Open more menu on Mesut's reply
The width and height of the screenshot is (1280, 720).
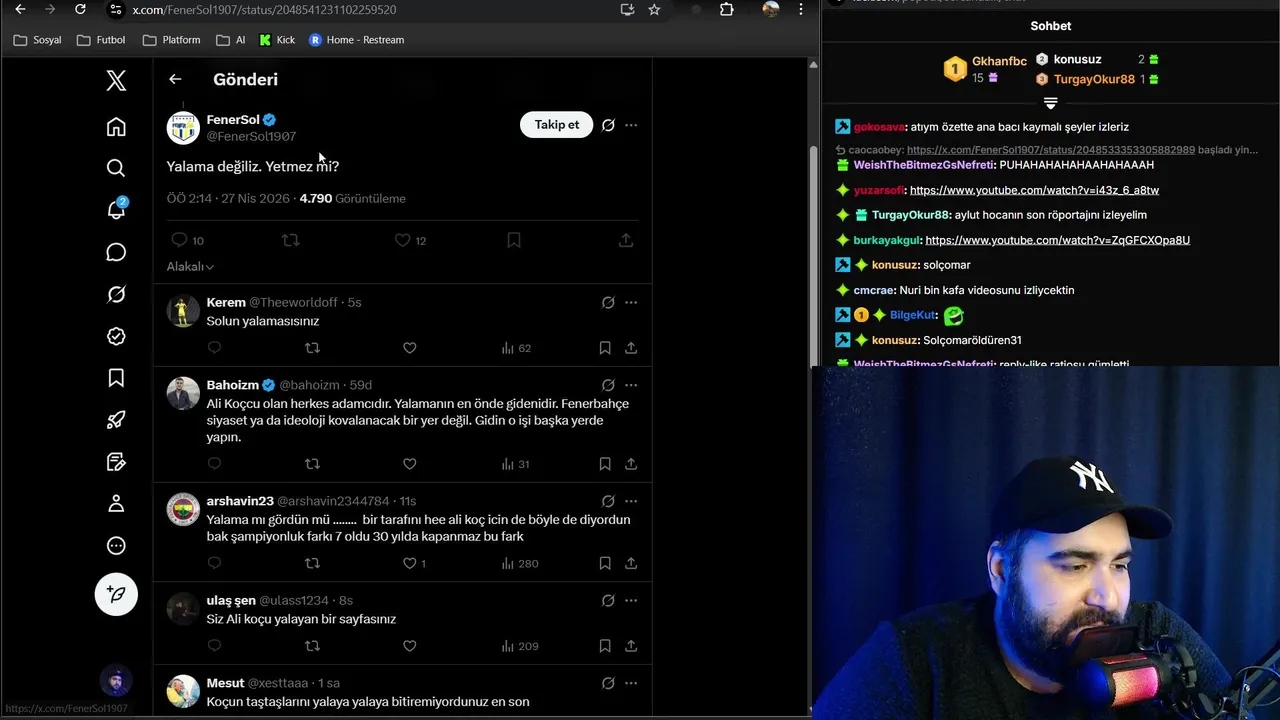[631, 683]
